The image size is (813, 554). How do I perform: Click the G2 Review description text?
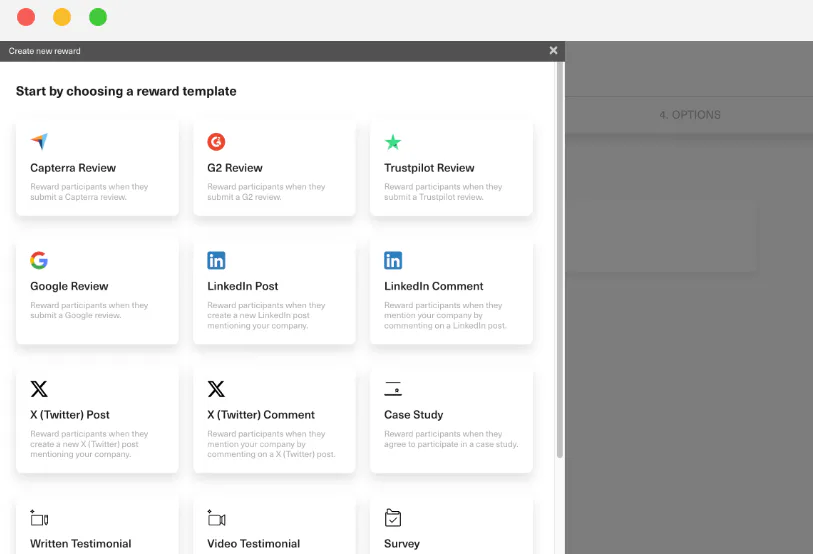point(266,192)
